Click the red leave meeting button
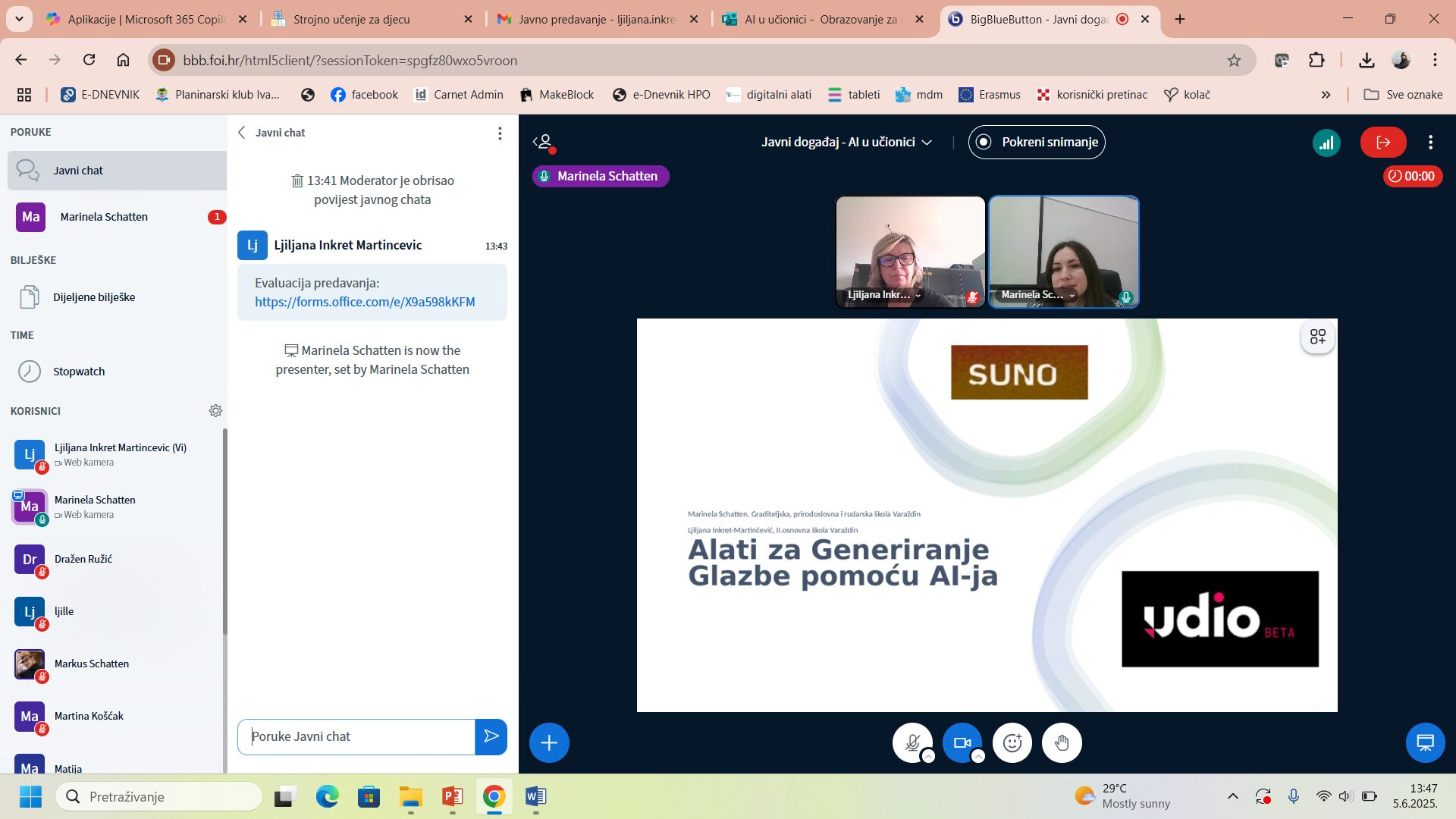 click(x=1383, y=142)
